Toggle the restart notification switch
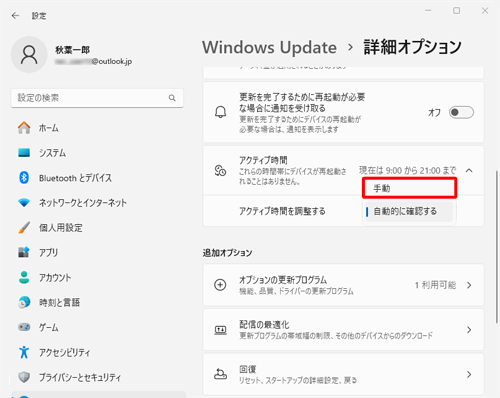Image resolution: width=500 pixels, height=398 pixels. click(x=461, y=112)
